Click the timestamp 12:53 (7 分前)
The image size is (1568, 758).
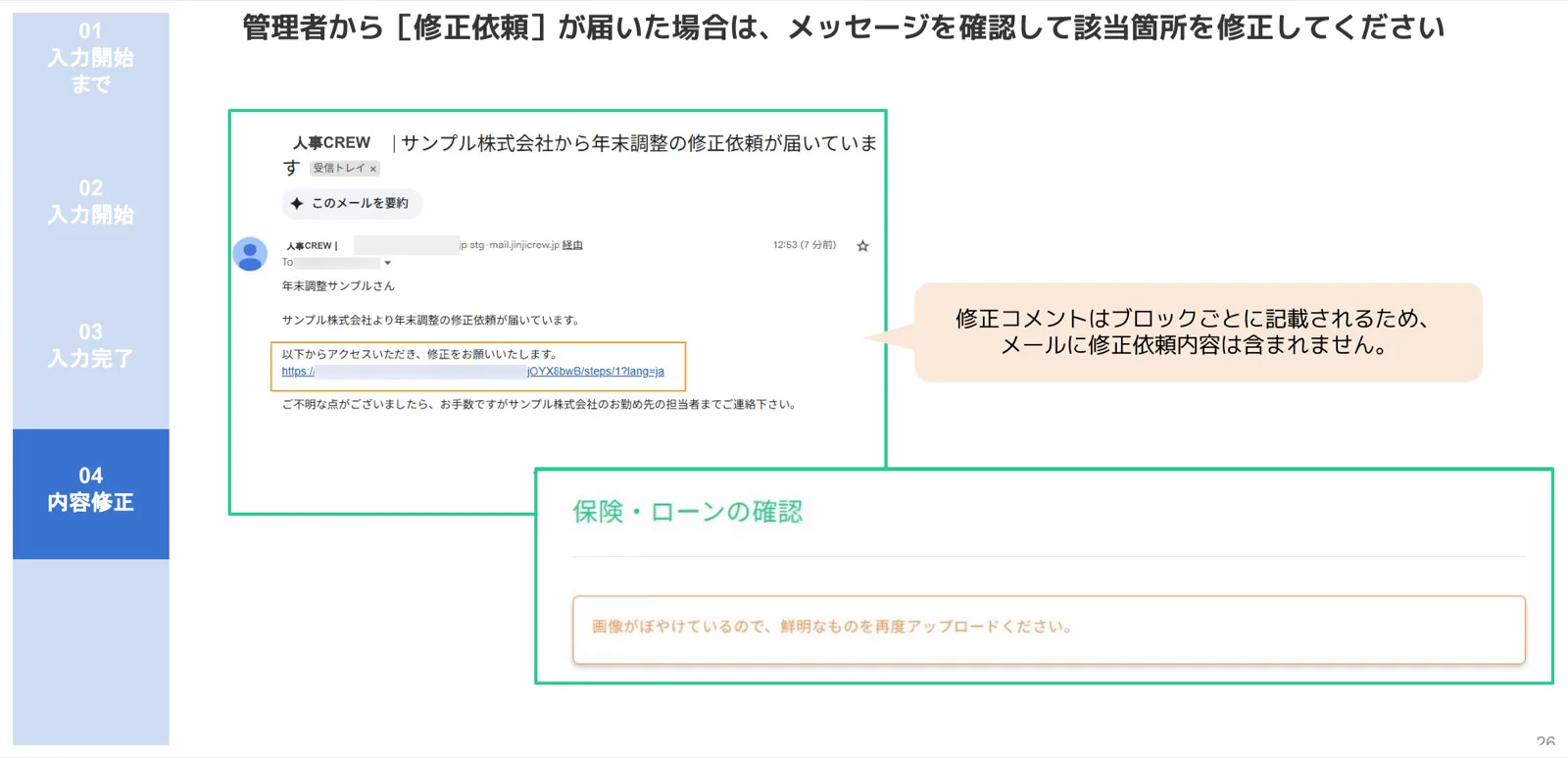pos(804,245)
